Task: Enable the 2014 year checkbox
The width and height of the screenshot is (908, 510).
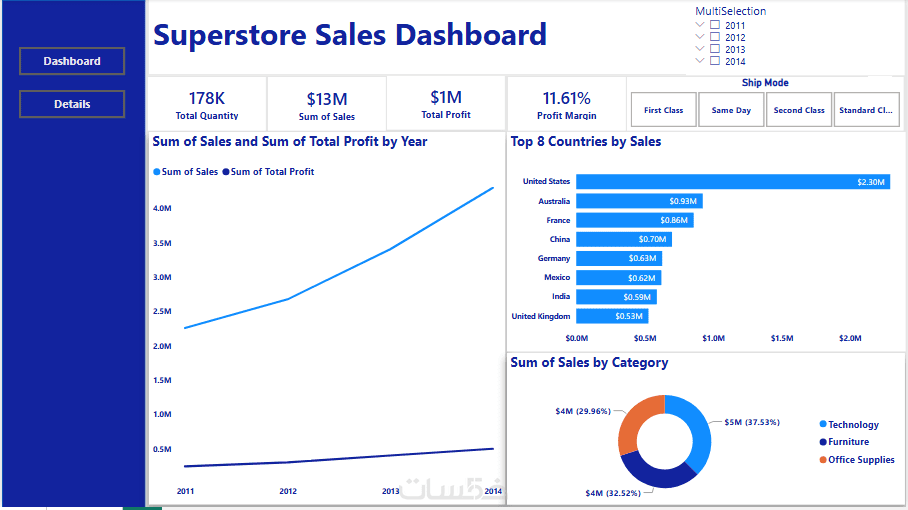Action: point(715,61)
